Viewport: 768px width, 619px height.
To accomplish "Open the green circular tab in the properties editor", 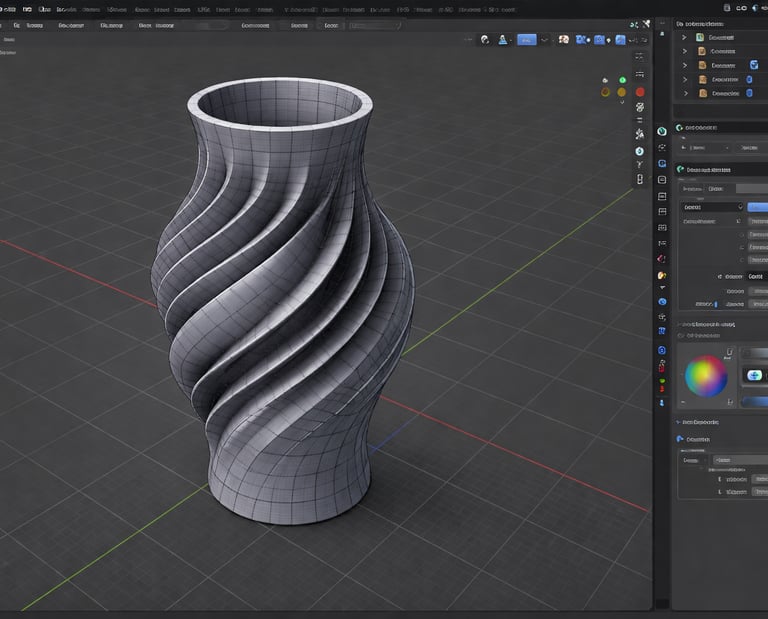I will [662, 131].
